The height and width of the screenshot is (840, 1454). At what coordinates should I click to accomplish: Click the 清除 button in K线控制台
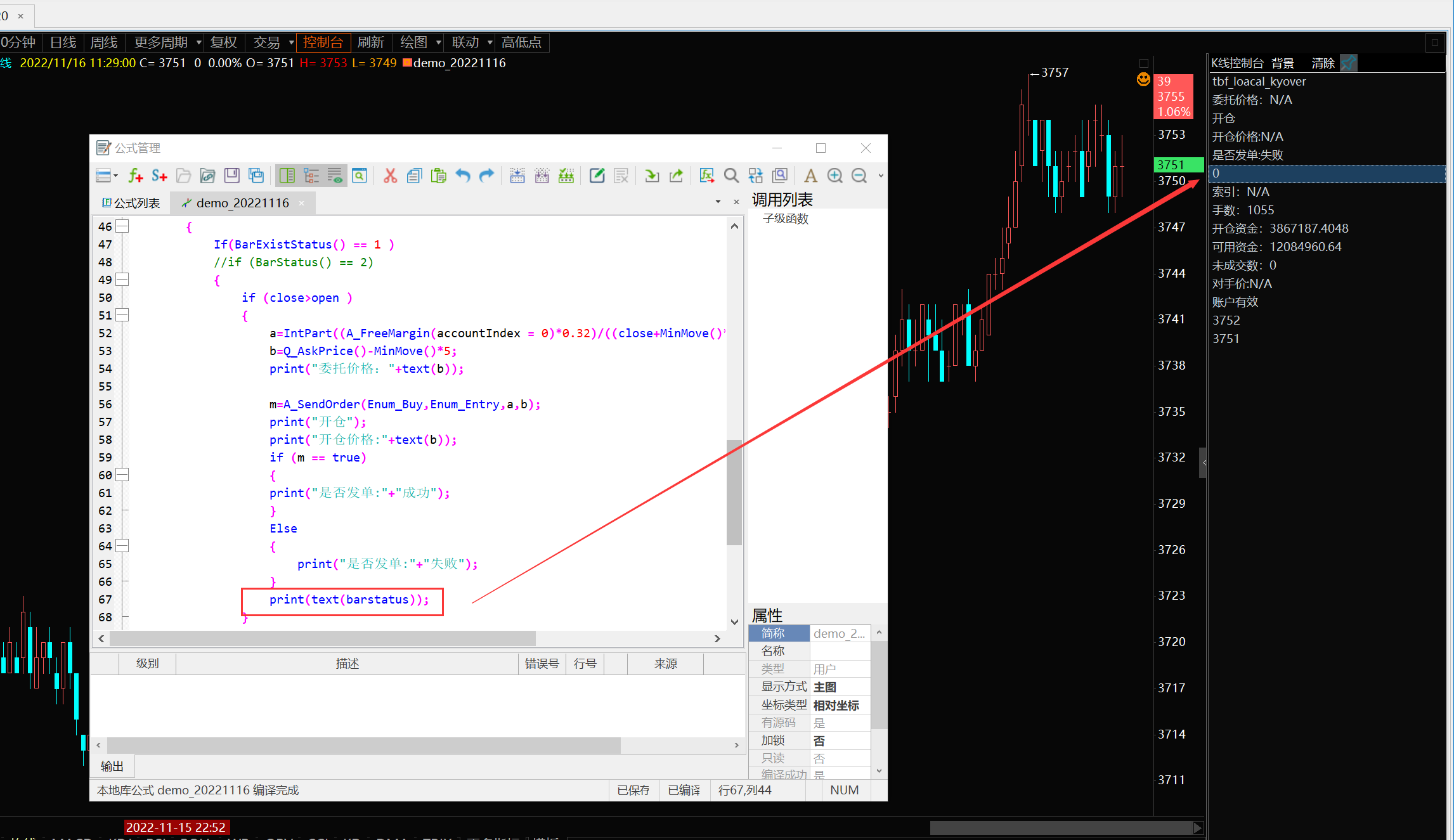1323,63
